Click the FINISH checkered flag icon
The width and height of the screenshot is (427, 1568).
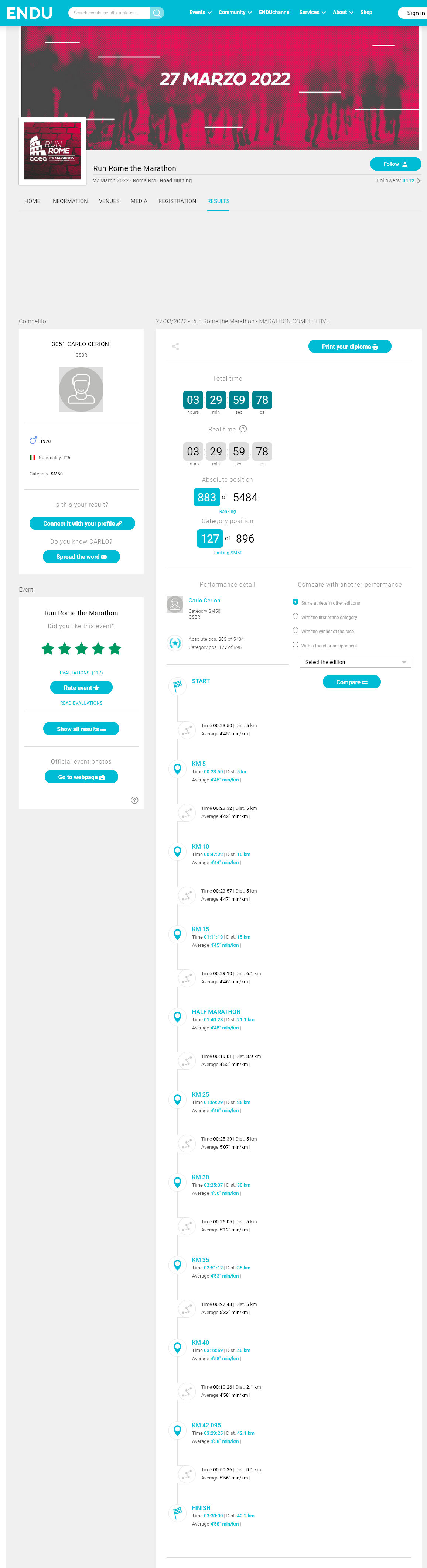tap(177, 1512)
